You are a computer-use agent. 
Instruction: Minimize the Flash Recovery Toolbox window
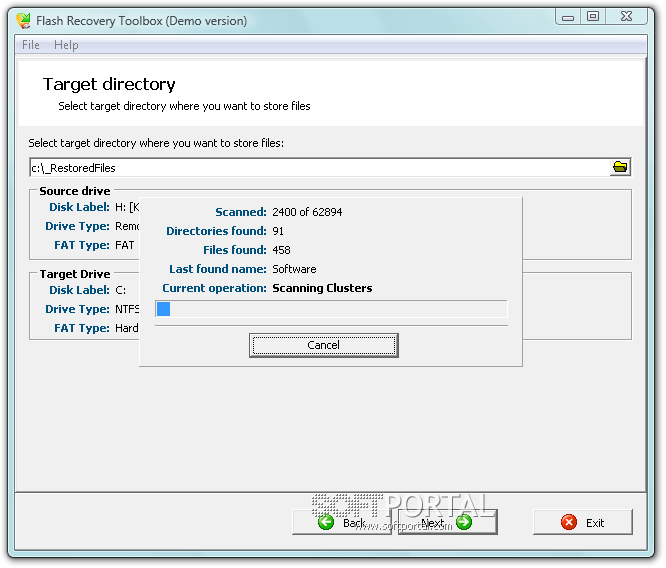(x=568, y=17)
